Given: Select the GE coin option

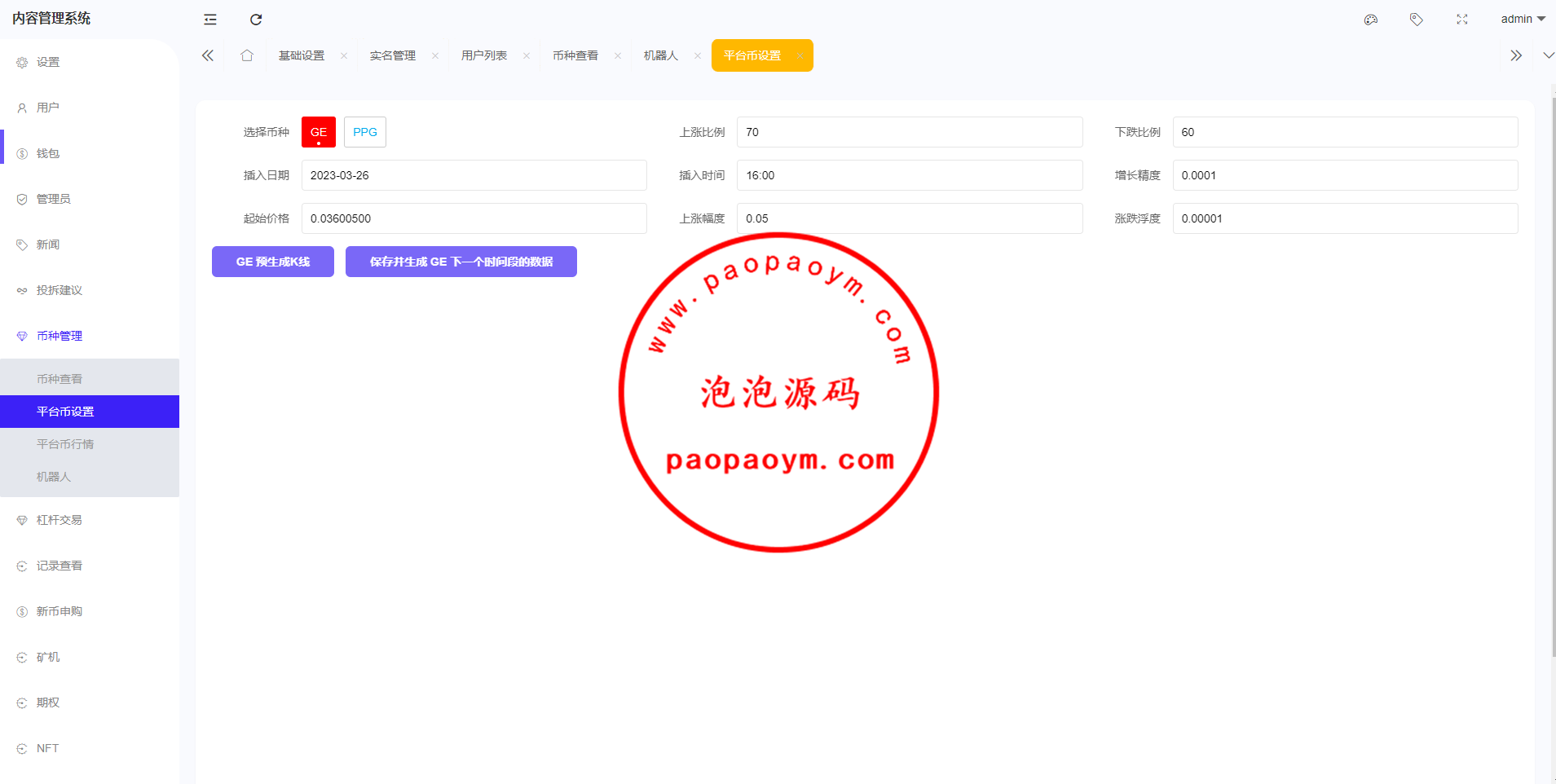Looking at the screenshot, I should coord(319,132).
